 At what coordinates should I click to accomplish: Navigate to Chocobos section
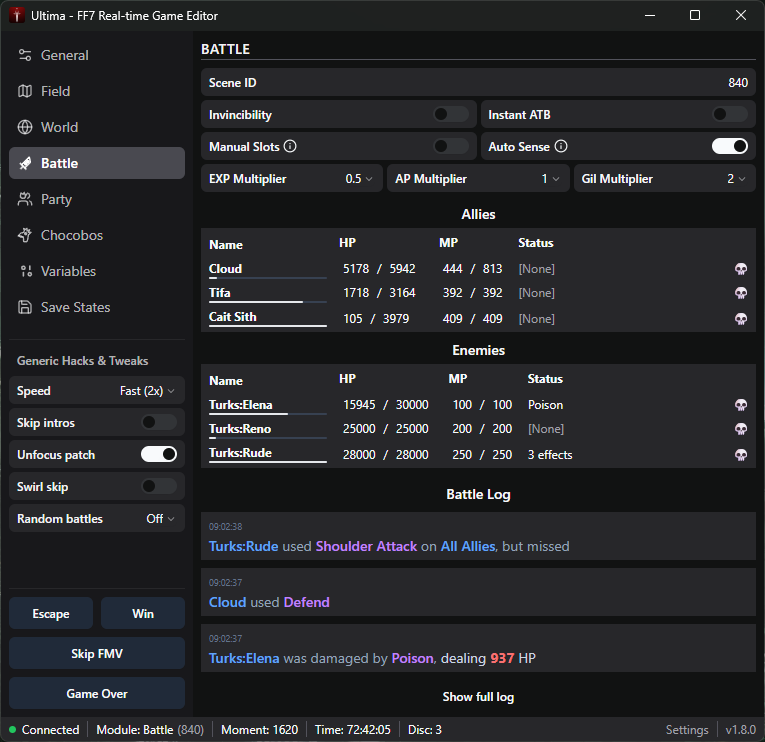click(97, 235)
